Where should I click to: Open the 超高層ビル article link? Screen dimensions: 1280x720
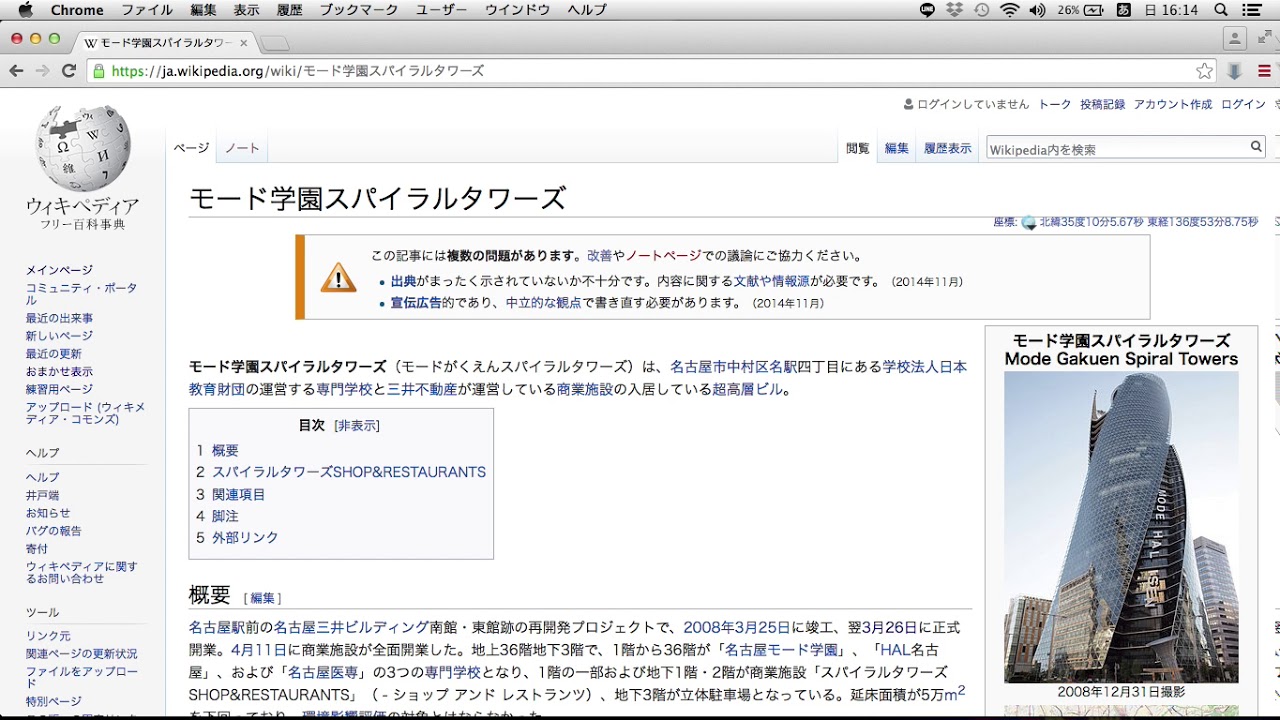point(747,389)
